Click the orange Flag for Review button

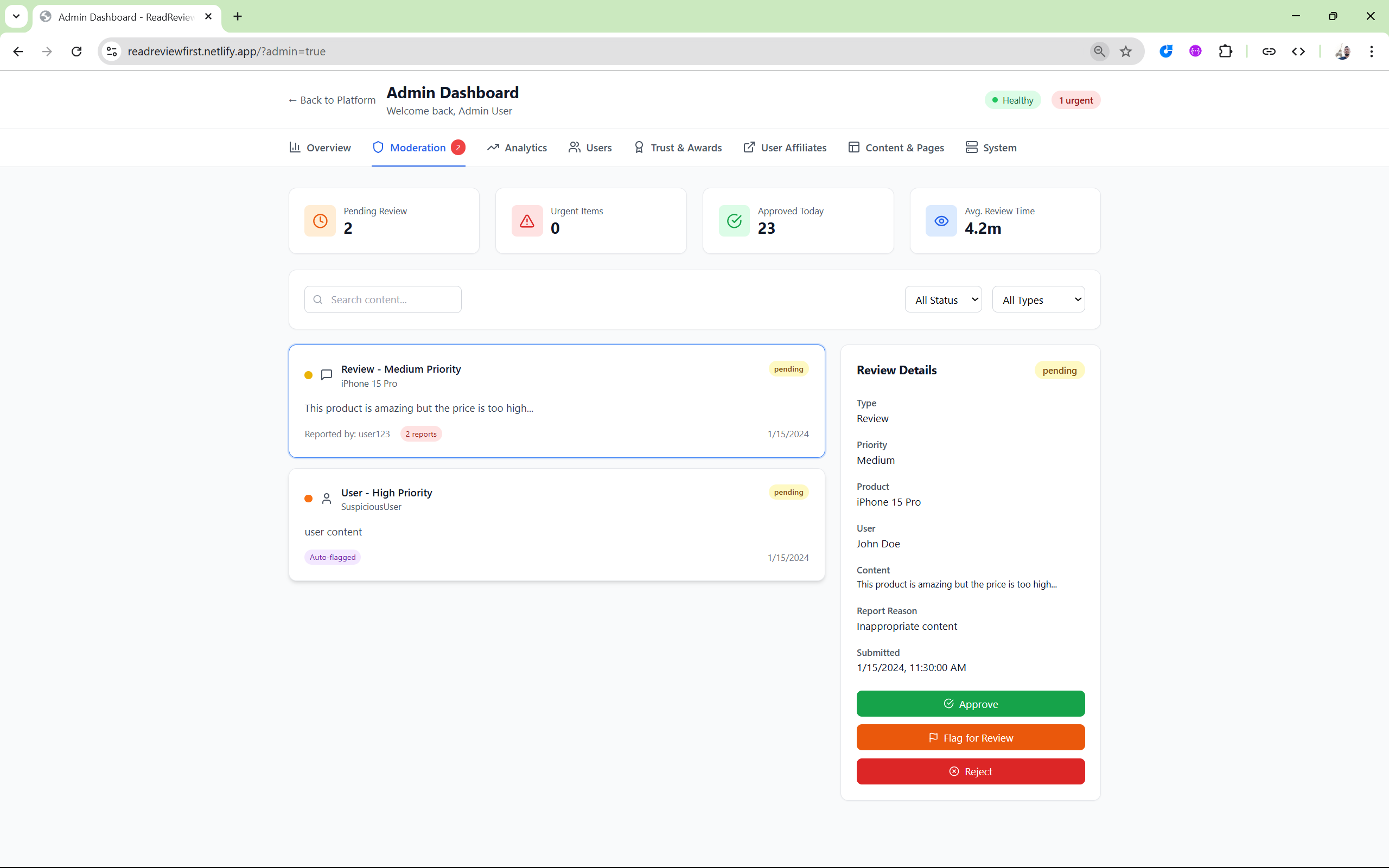click(970, 738)
